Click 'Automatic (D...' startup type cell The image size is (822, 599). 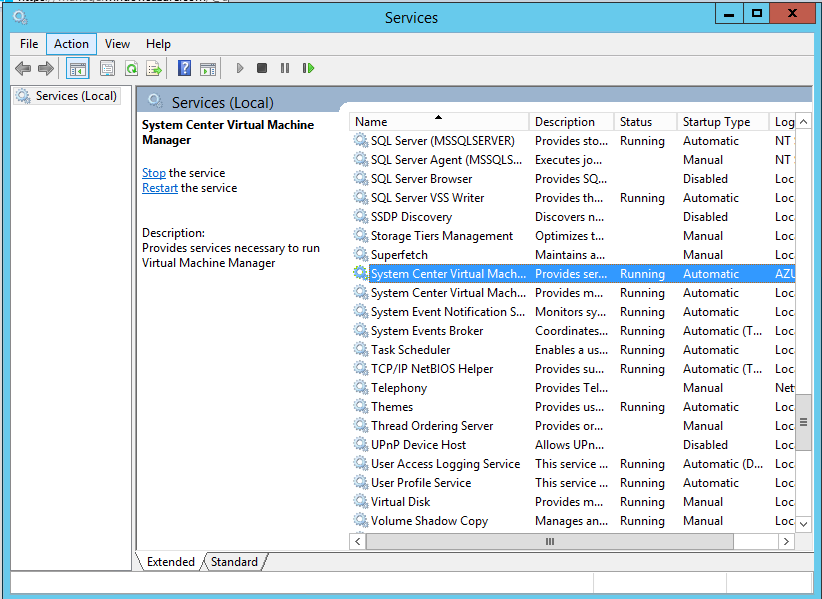(723, 464)
